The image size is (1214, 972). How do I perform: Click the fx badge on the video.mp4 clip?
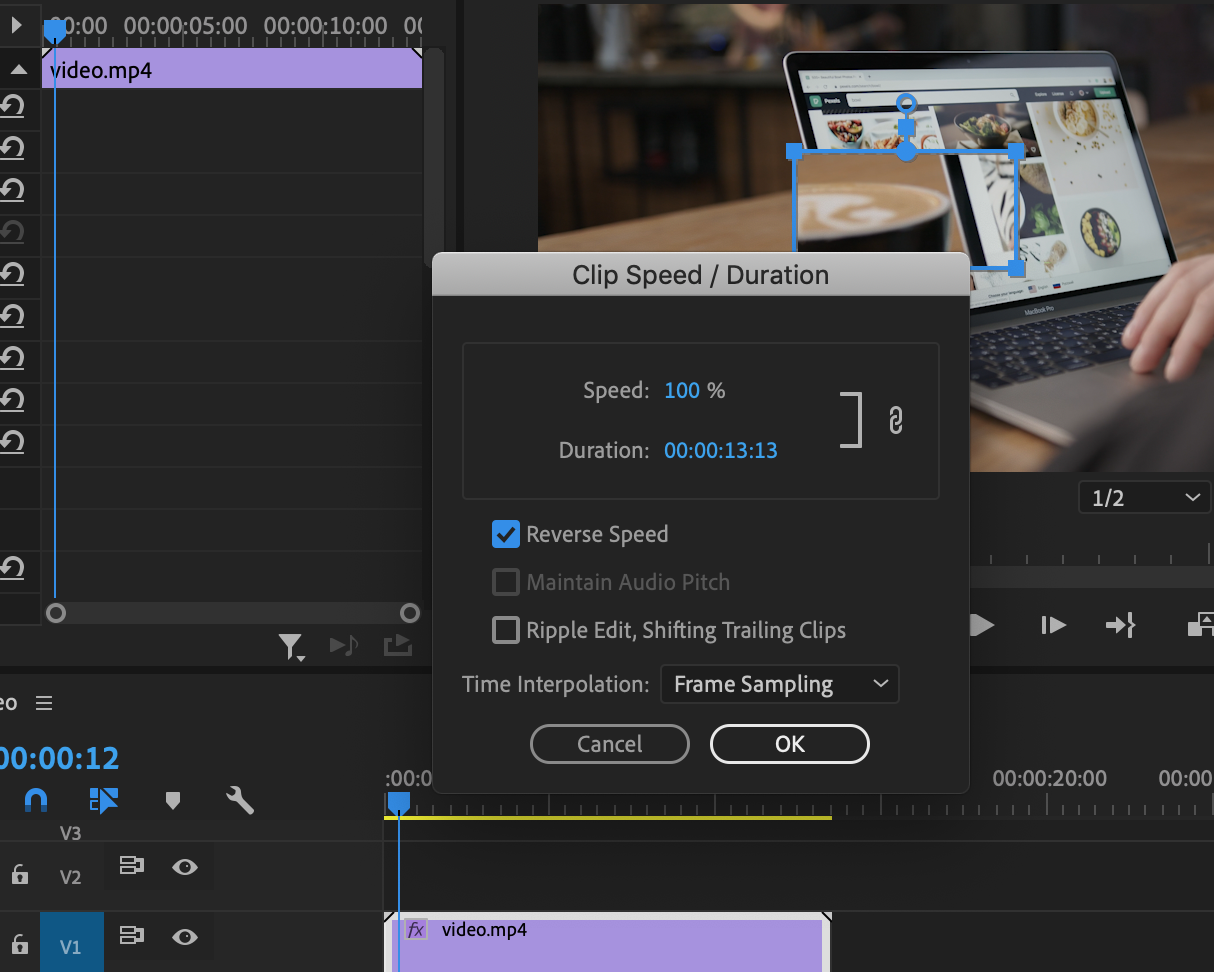pyautogui.click(x=417, y=929)
